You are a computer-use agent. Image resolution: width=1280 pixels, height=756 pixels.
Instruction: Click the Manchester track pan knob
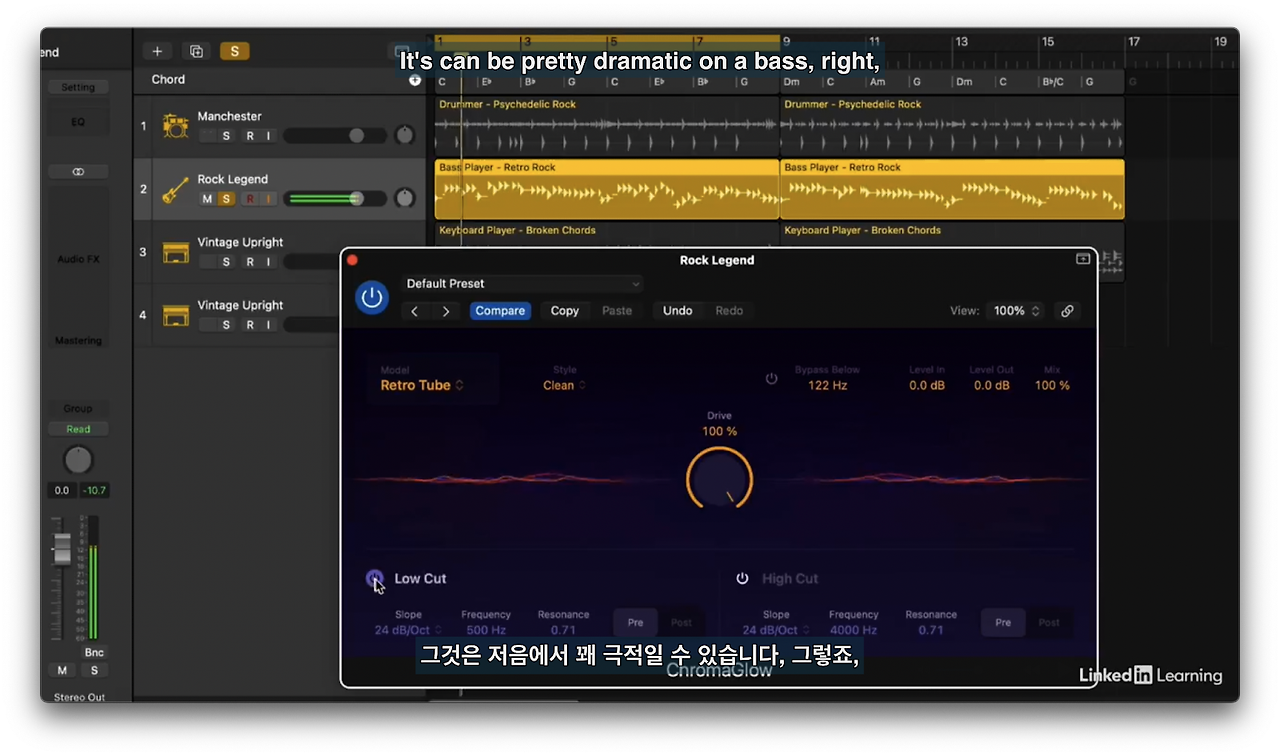coord(404,135)
